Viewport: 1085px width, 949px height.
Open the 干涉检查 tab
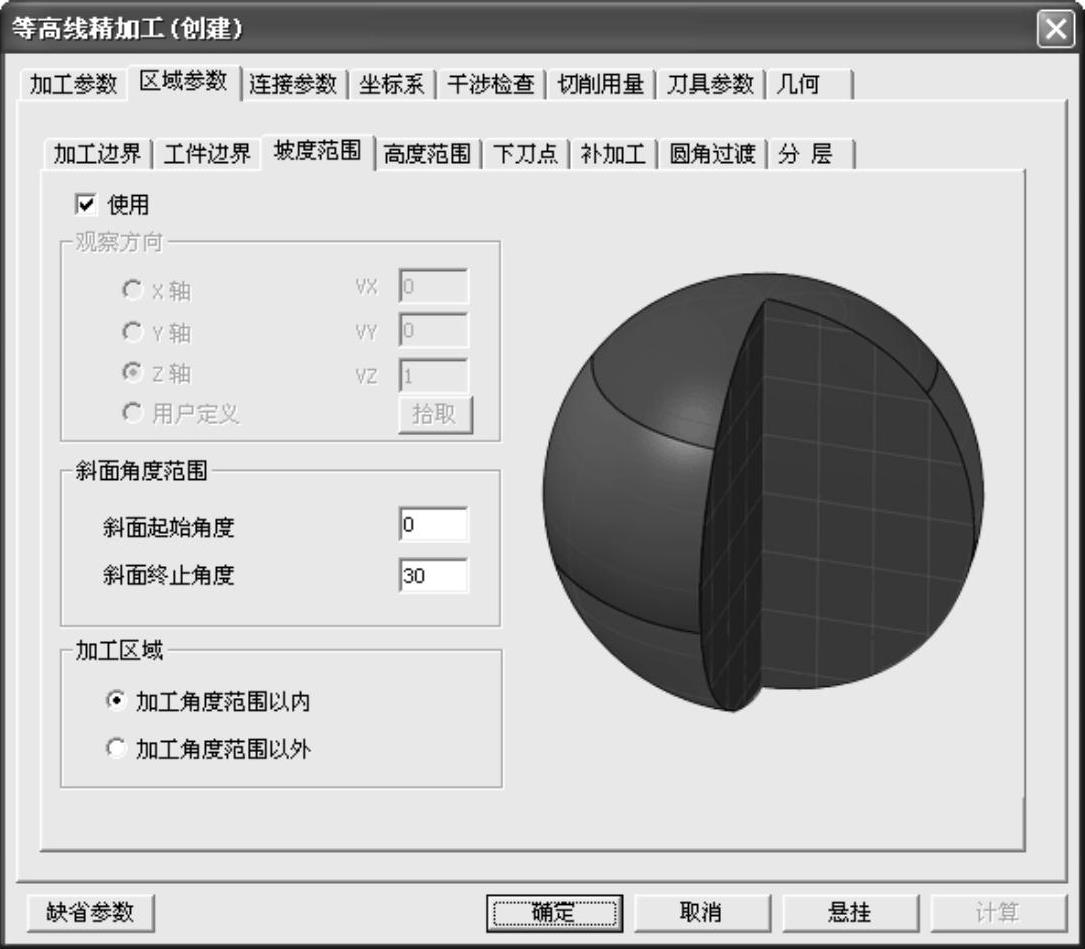click(490, 84)
